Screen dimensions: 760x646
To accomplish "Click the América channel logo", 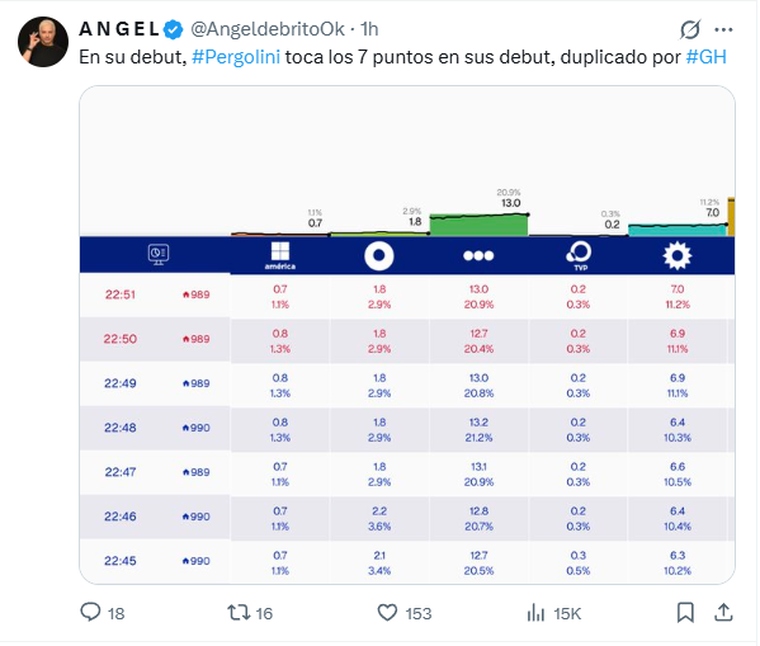I will [x=279, y=256].
